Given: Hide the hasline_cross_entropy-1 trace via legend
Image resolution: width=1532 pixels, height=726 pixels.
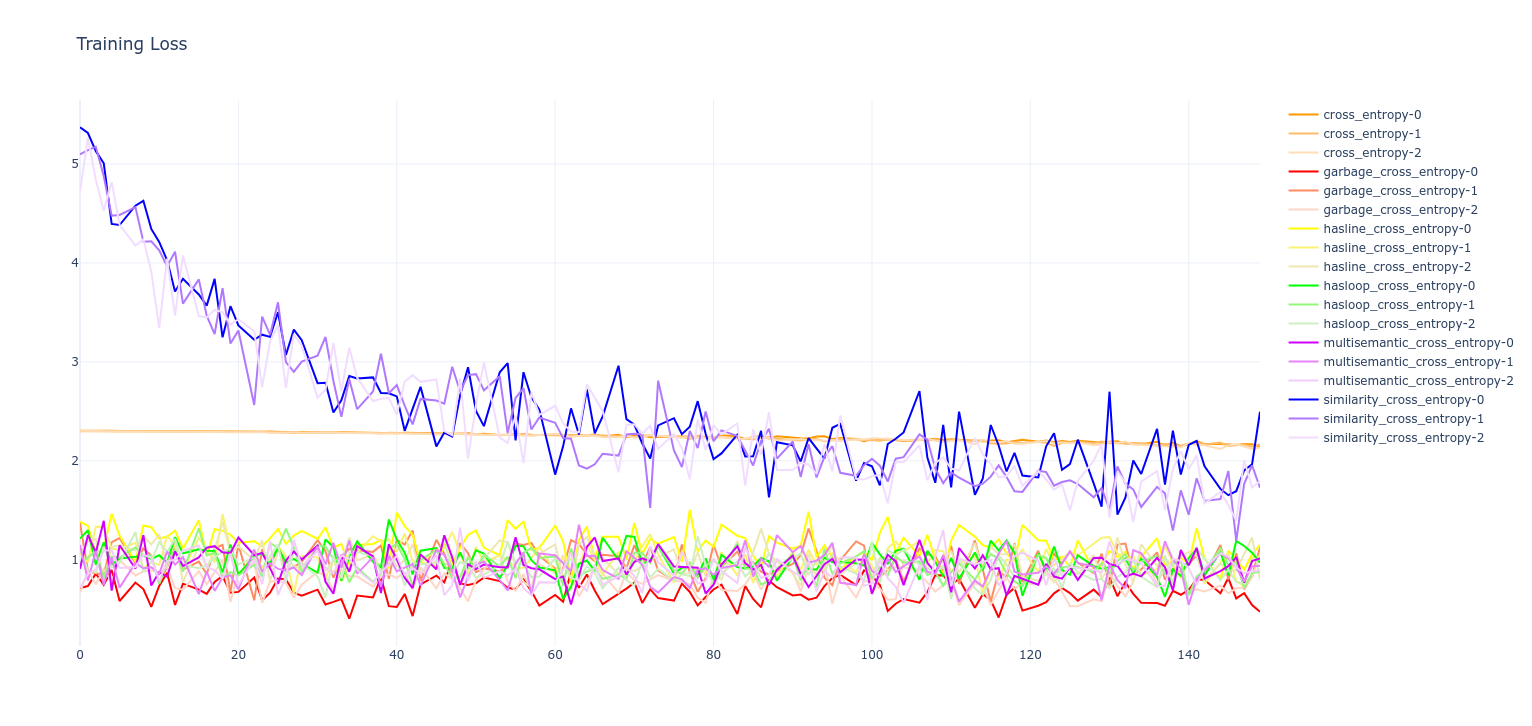Looking at the screenshot, I should point(1396,247).
